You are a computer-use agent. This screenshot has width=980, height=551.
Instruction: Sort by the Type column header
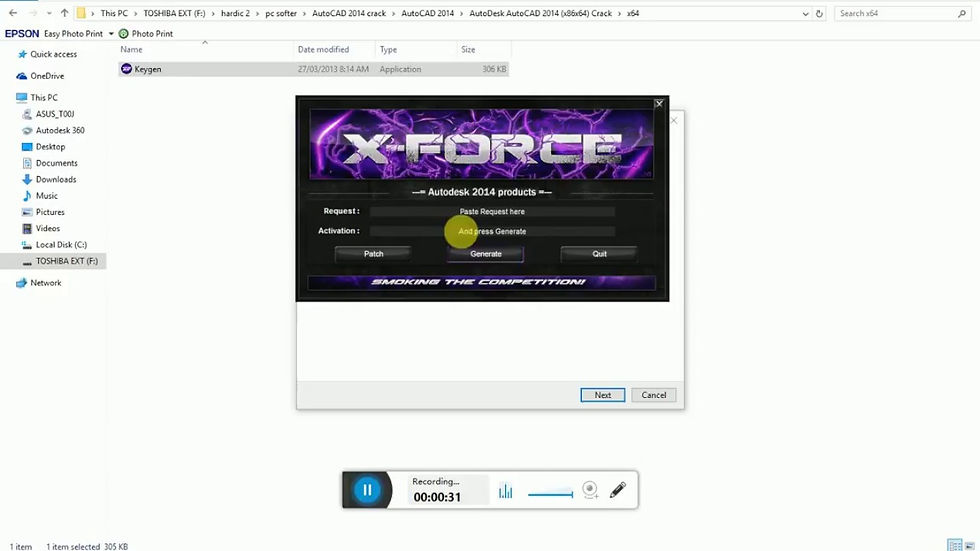[388, 49]
